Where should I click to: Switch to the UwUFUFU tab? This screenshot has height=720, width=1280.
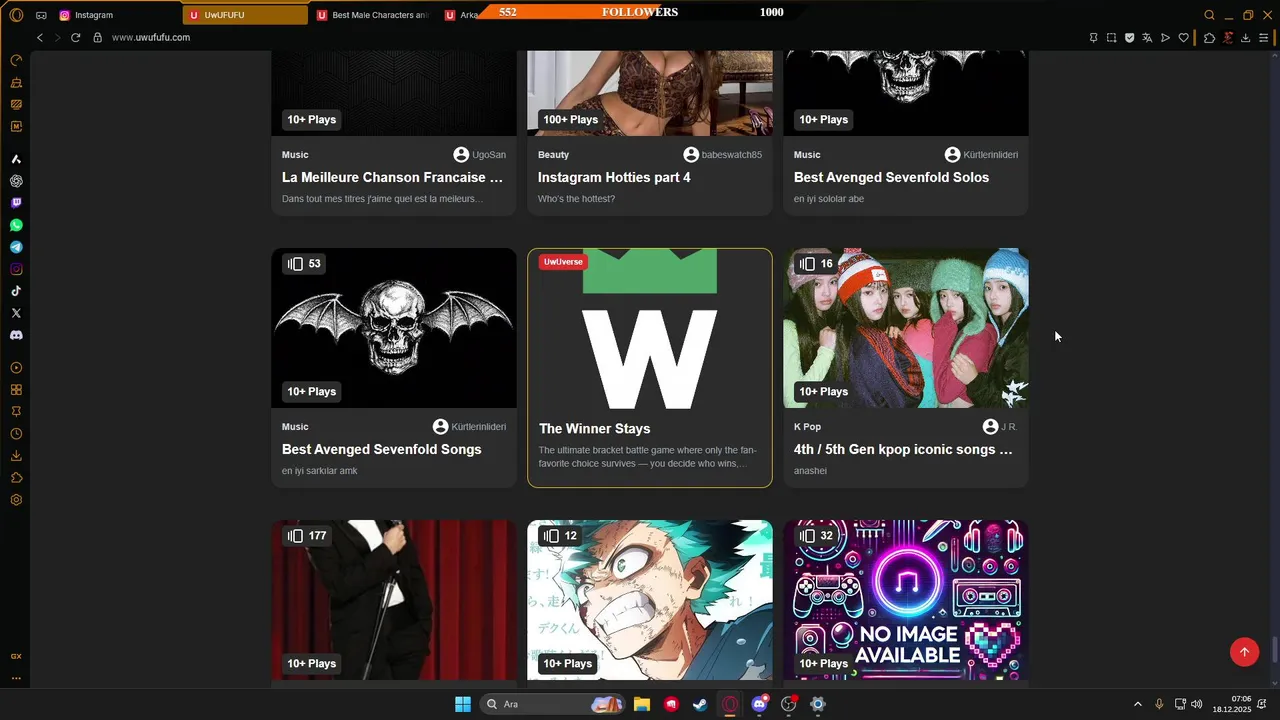pyautogui.click(x=246, y=15)
